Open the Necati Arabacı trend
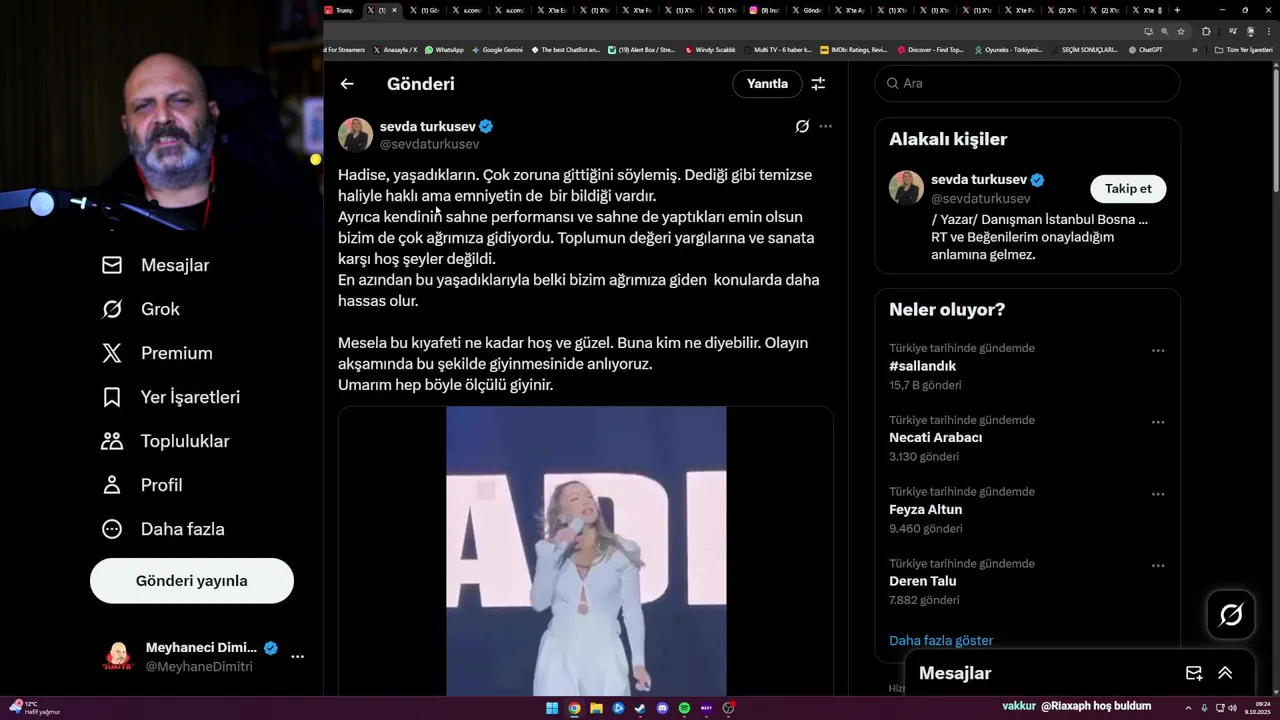Viewport: 1280px width, 720px height. (935, 438)
